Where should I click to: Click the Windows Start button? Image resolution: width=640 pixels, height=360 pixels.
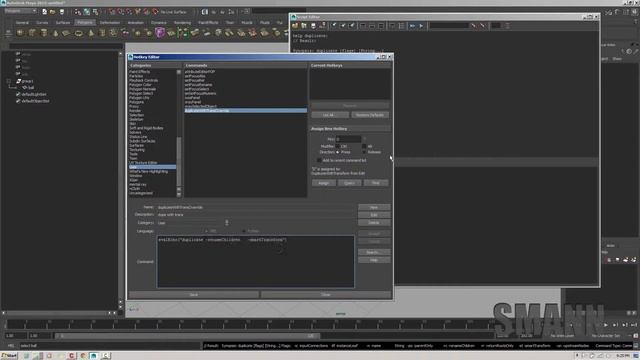tap(9, 356)
